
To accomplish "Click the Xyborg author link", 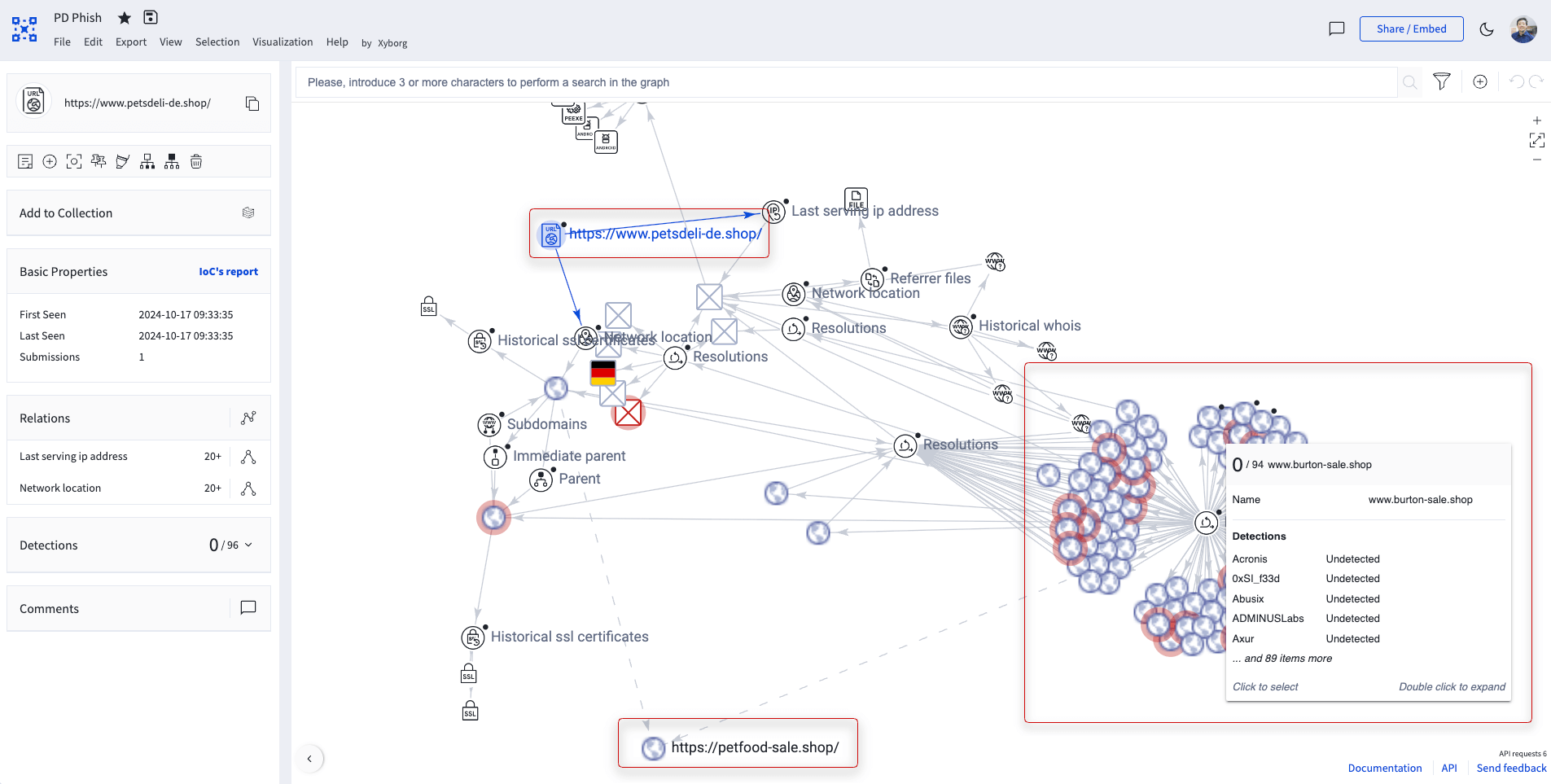I will [392, 43].
